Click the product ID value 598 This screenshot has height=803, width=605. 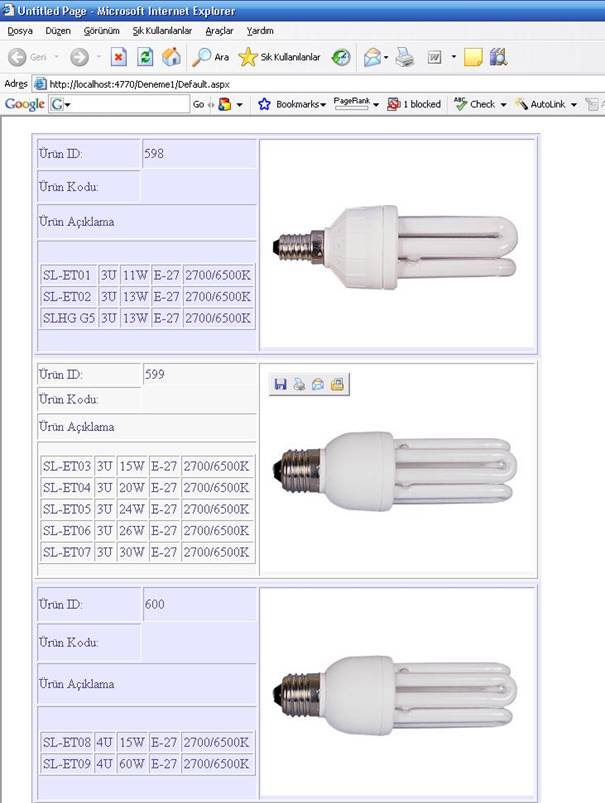(154, 154)
